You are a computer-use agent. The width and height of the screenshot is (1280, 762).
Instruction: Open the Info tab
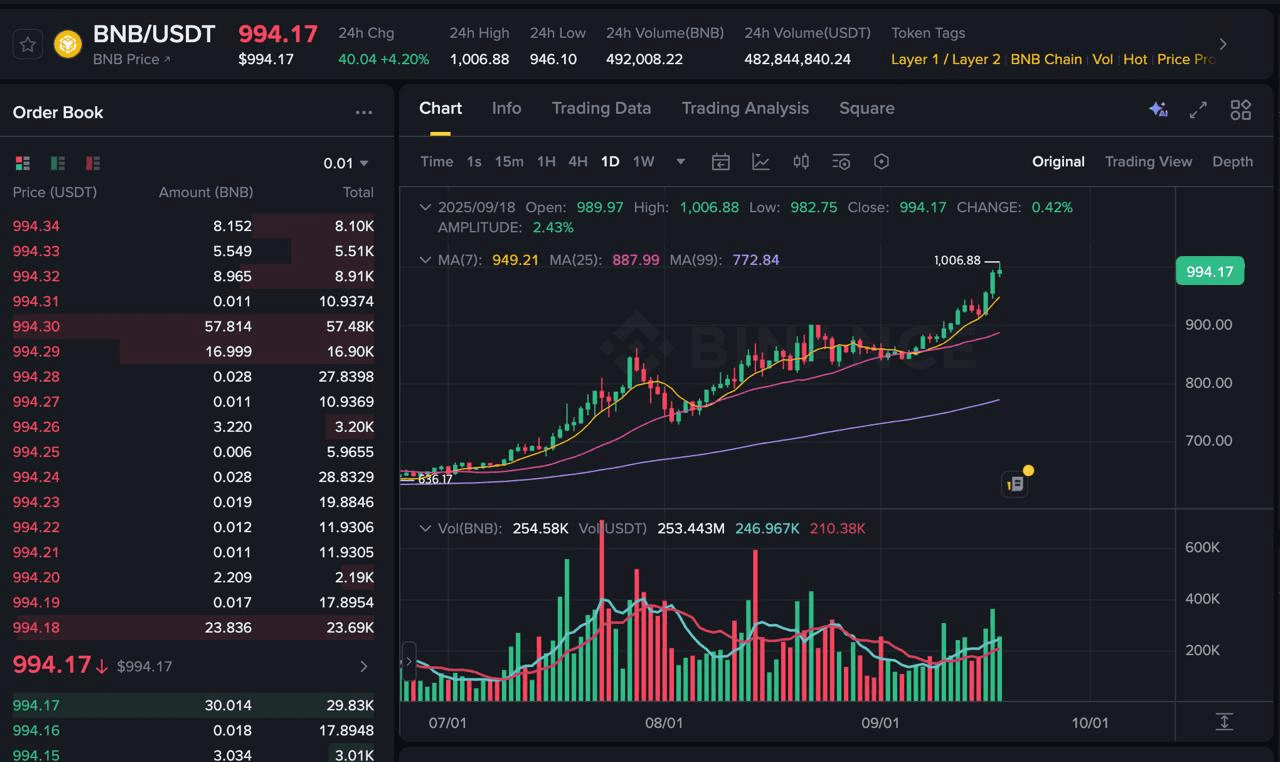[506, 108]
